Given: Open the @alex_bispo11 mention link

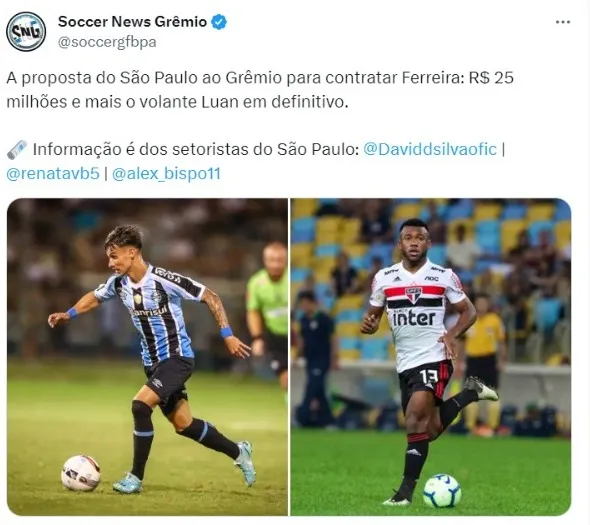Looking at the screenshot, I should (166, 174).
